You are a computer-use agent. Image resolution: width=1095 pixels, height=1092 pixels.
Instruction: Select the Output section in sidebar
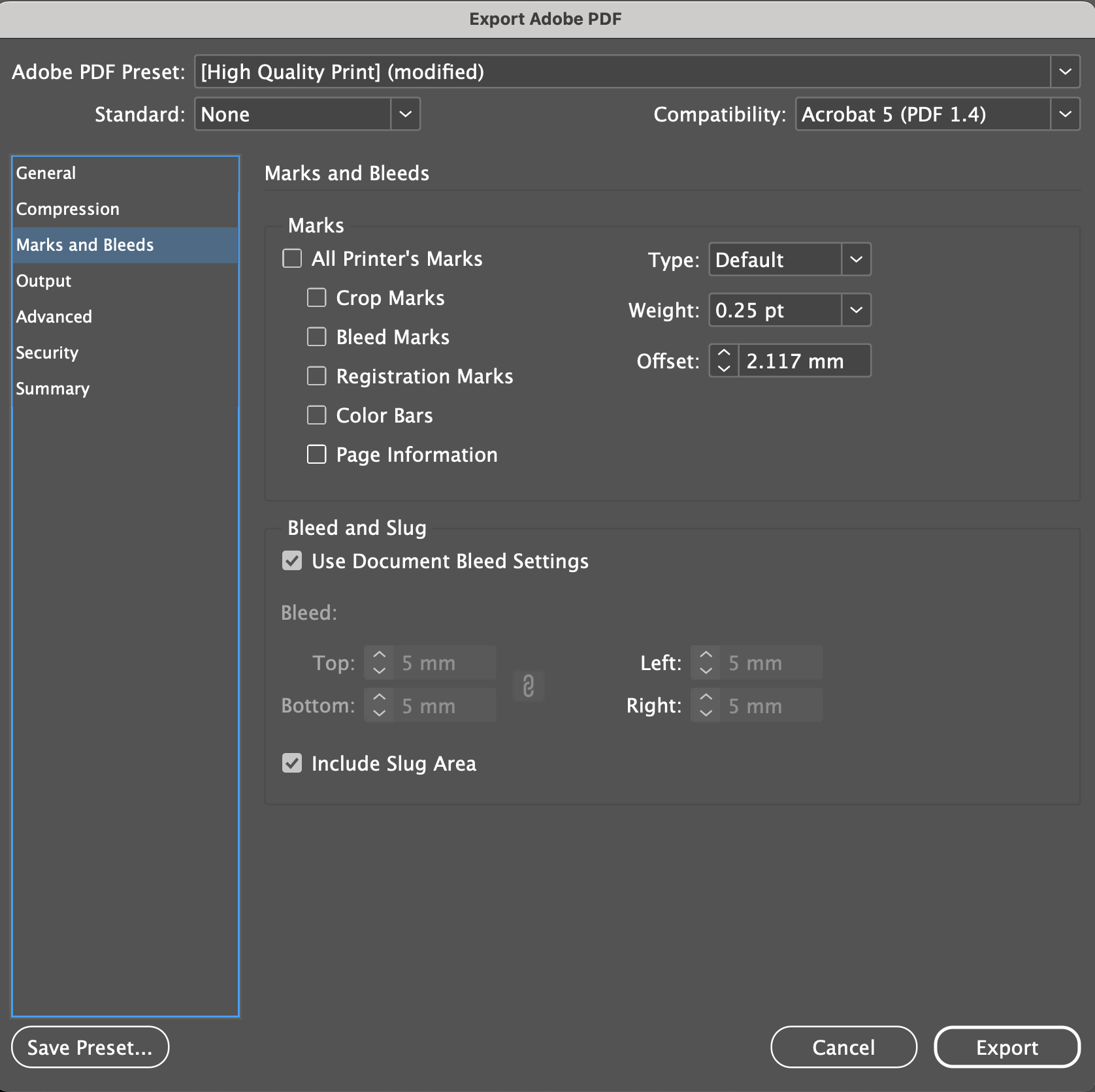click(43, 281)
